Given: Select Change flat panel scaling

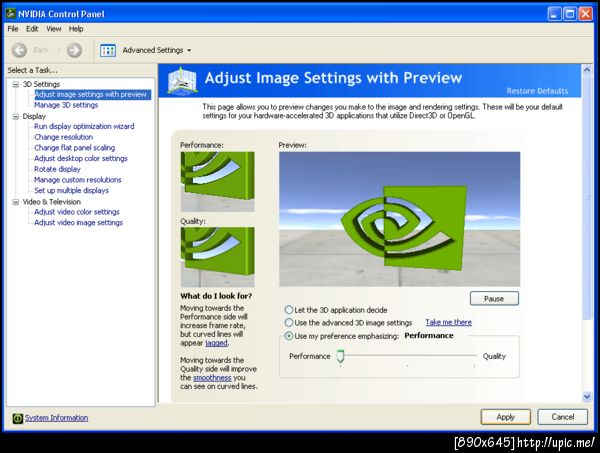Looking at the screenshot, I should coord(75,148).
